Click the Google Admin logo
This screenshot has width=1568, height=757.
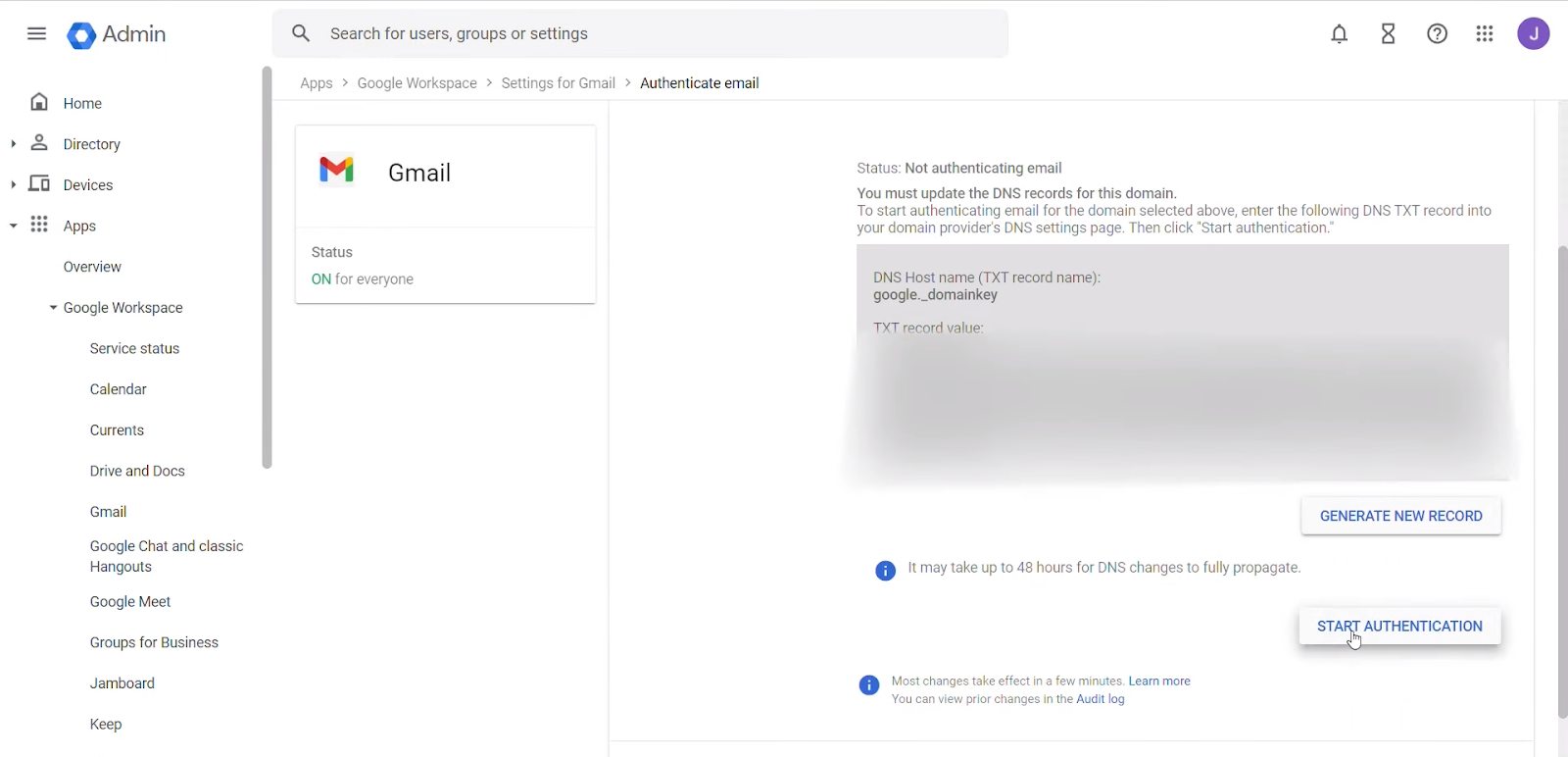[117, 35]
